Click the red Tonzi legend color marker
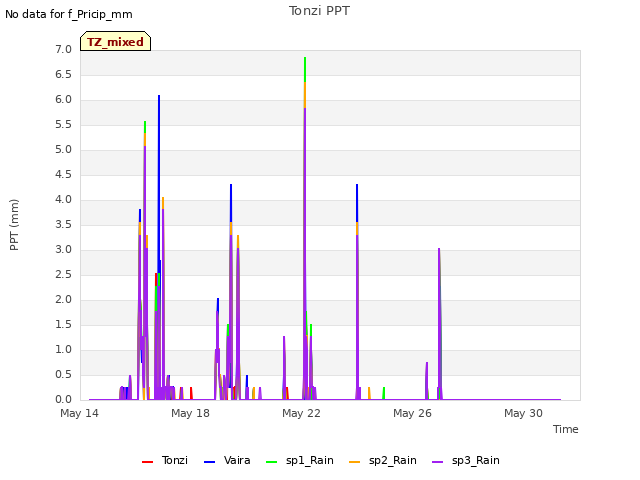 click(x=147, y=462)
